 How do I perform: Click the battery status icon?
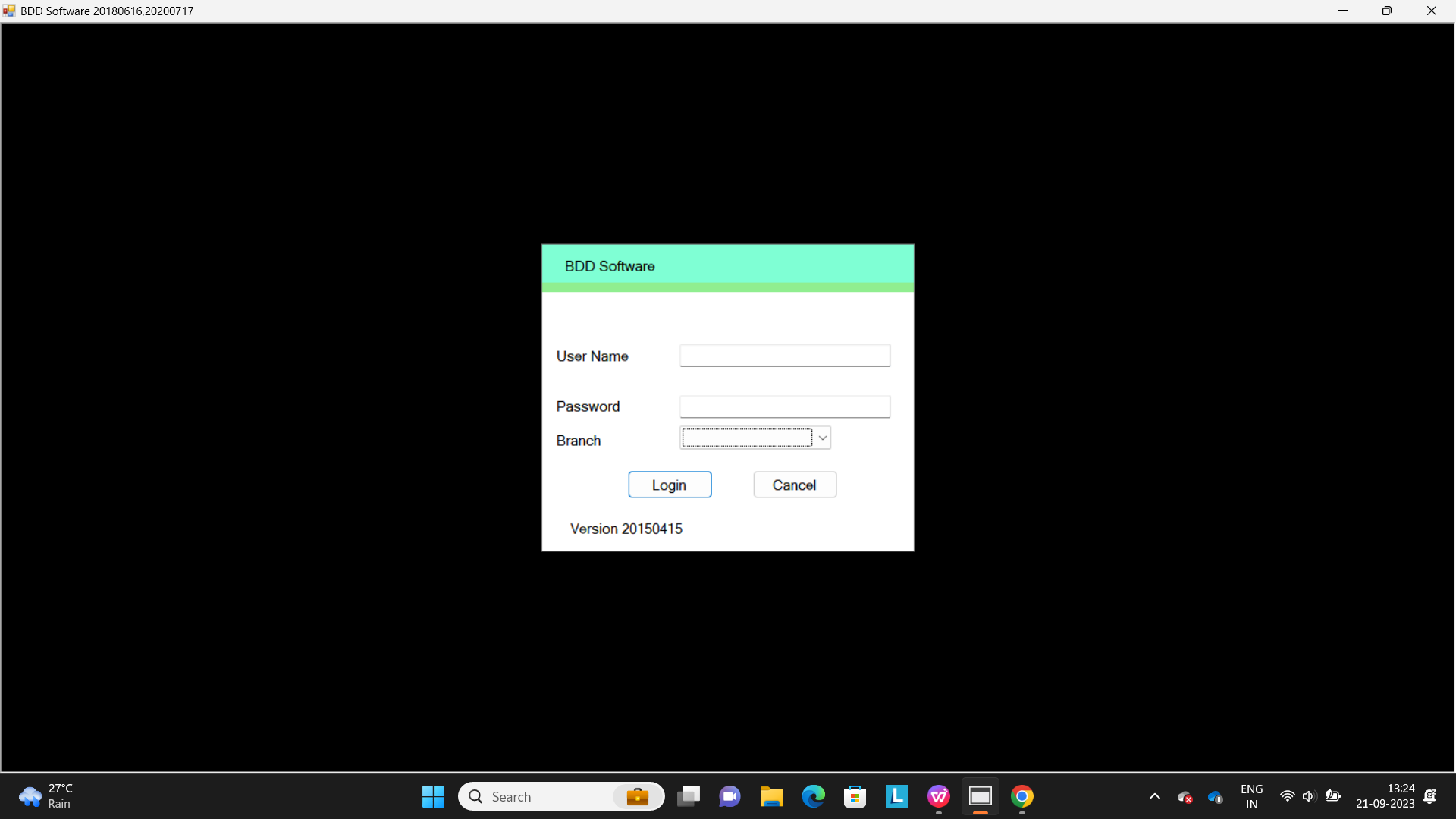[1332, 796]
